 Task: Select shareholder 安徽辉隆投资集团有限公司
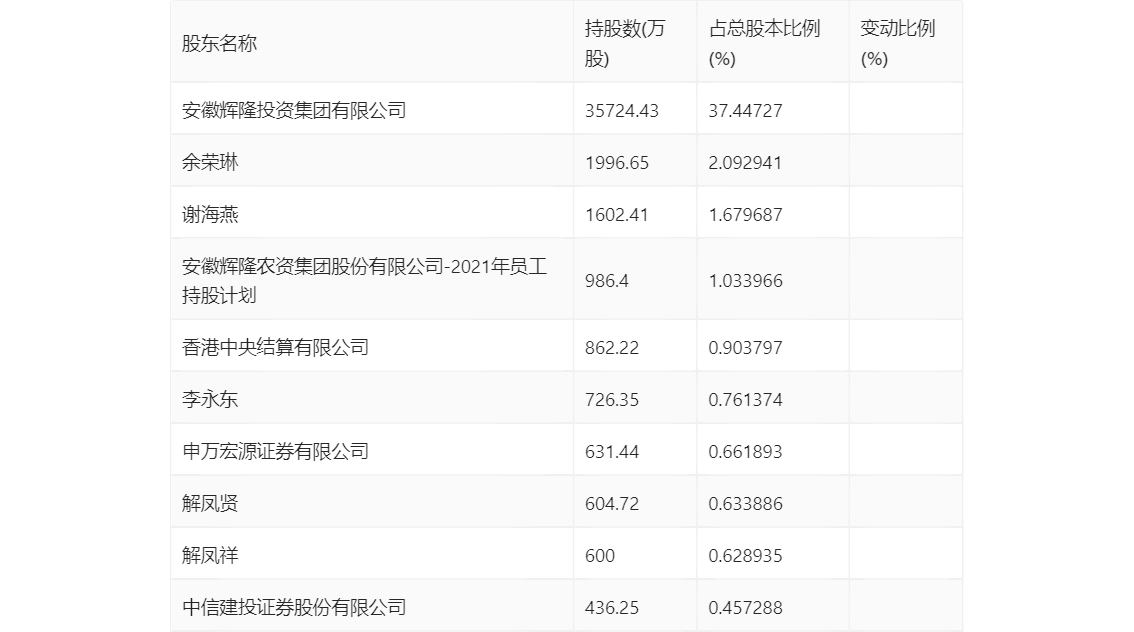(294, 111)
